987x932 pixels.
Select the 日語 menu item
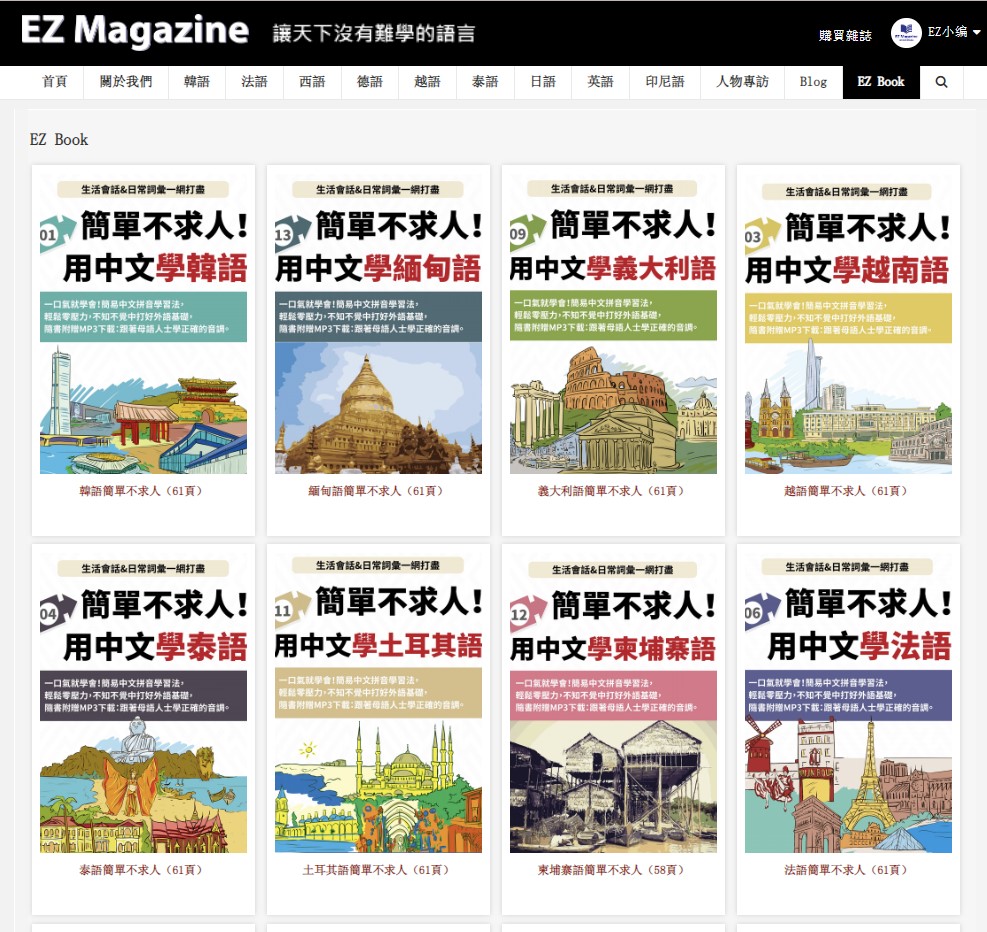[543, 82]
